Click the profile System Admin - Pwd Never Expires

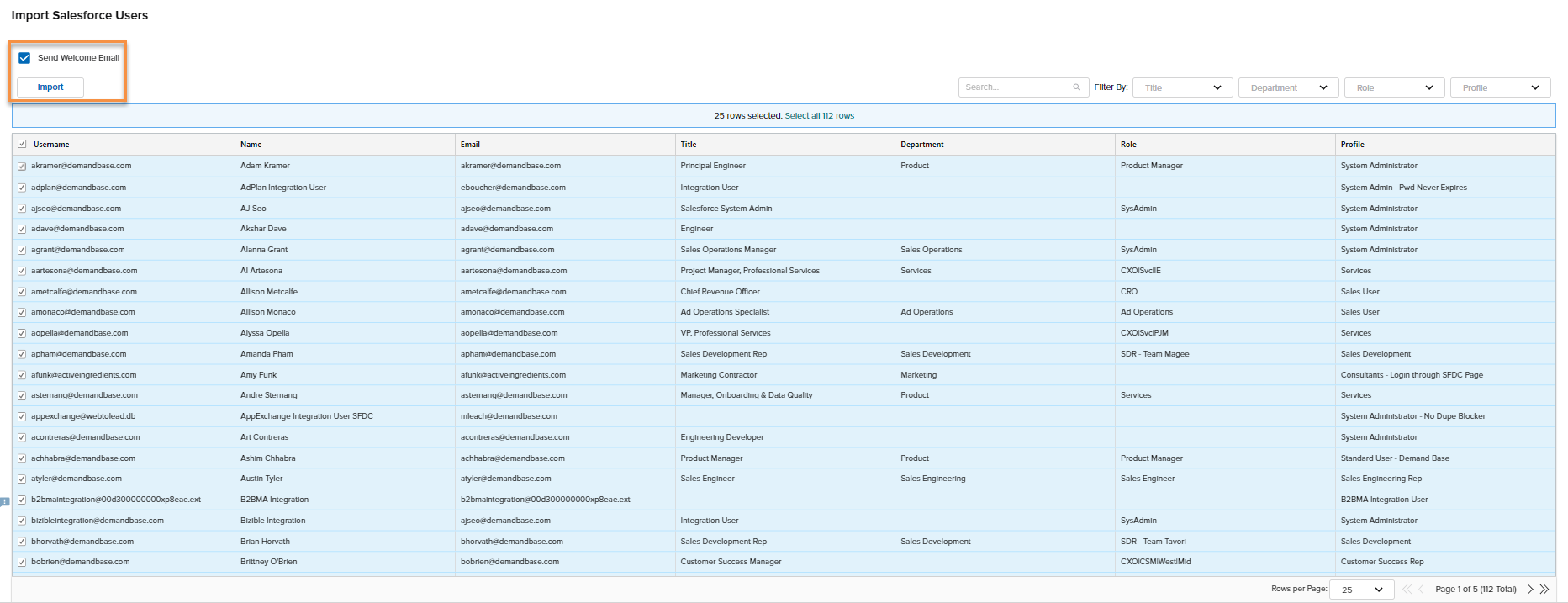pos(1404,188)
